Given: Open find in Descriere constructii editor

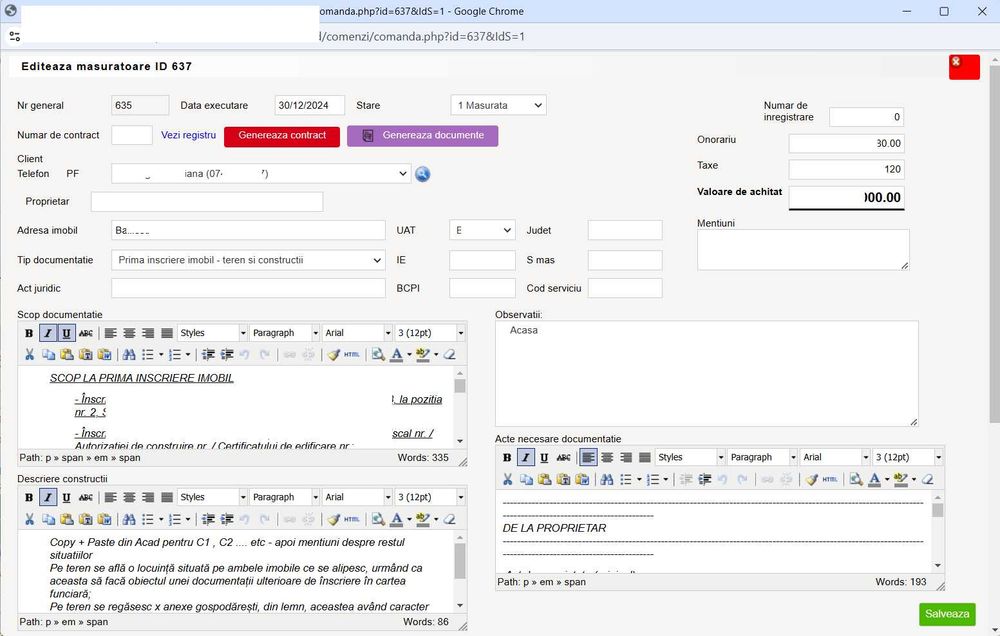Looking at the screenshot, I should click(129, 519).
